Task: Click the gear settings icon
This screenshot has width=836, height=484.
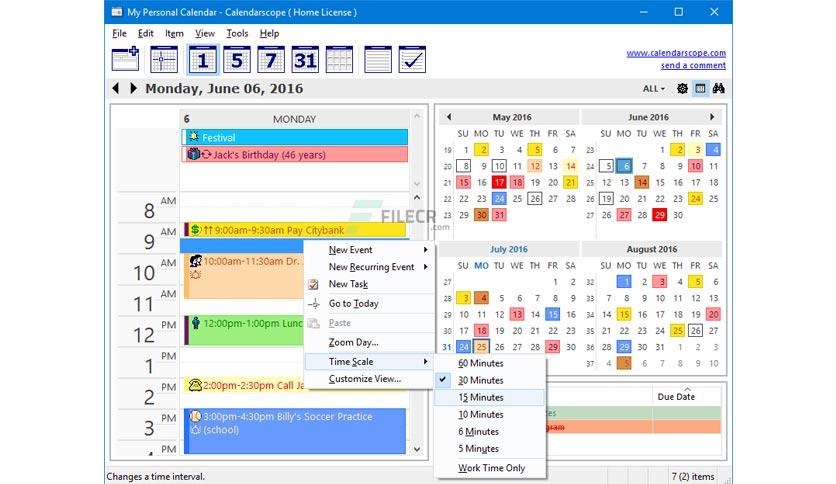Action: click(682, 89)
